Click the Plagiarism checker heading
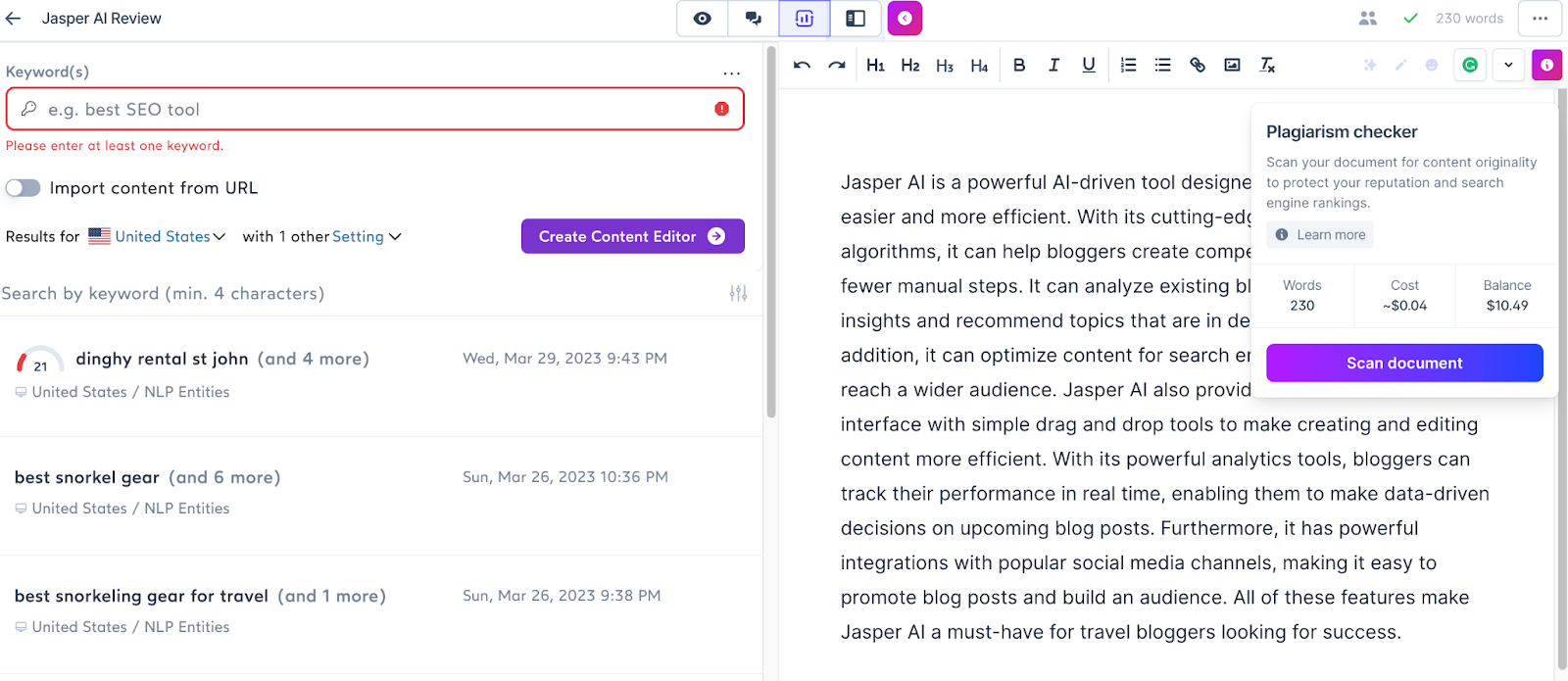The width and height of the screenshot is (1568, 681). click(1342, 131)
